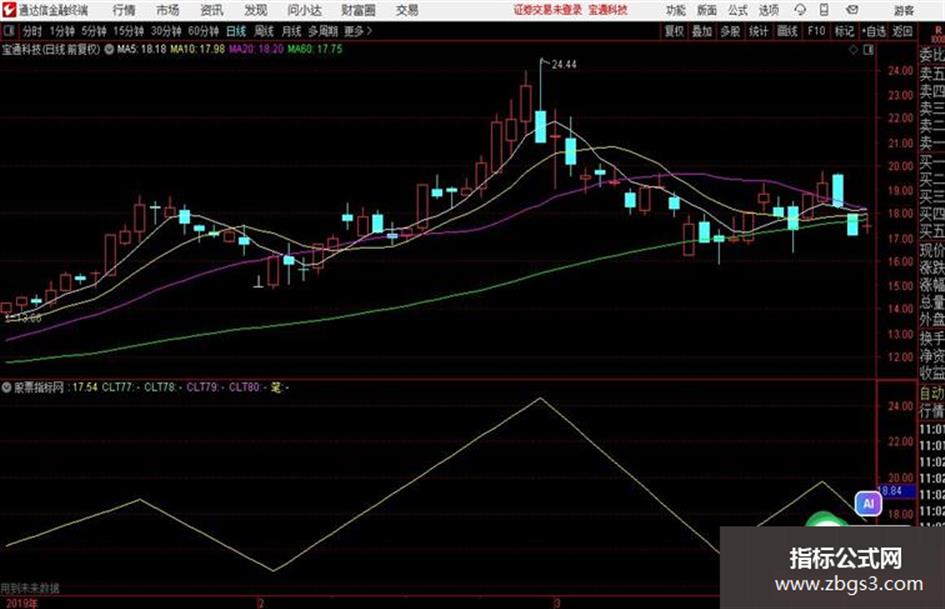Screen dimensions: 945x609
Task: Open the blue AI assistant button
Action: pos(868,503)
